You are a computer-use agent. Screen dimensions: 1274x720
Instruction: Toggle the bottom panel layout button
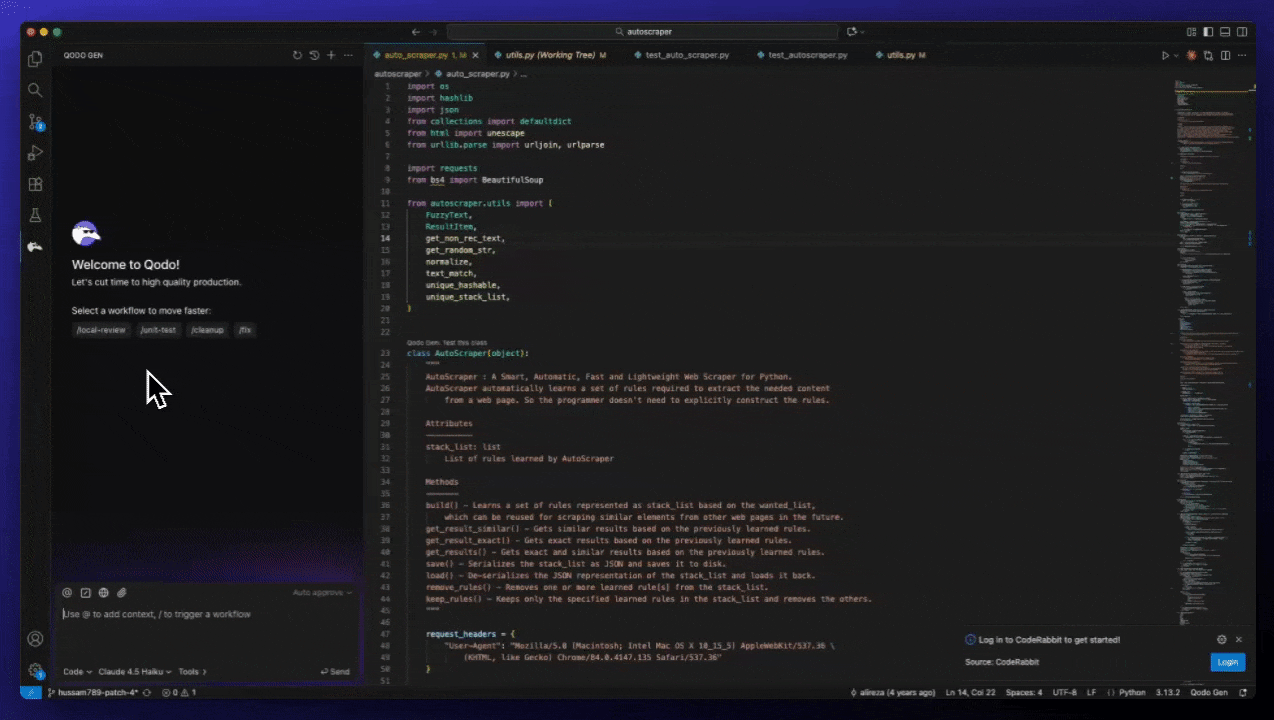click(x=1225, y=32)
